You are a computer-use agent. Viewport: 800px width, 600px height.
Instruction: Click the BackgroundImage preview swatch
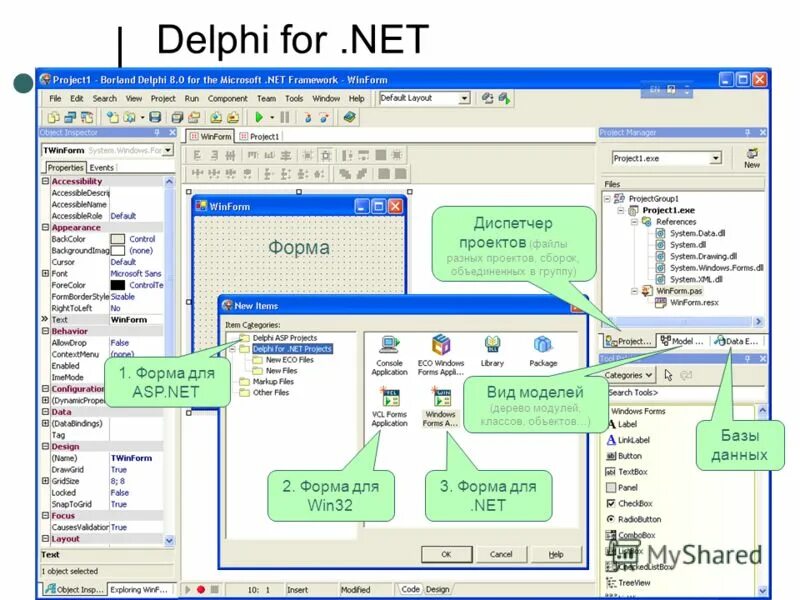pos(118,251)
